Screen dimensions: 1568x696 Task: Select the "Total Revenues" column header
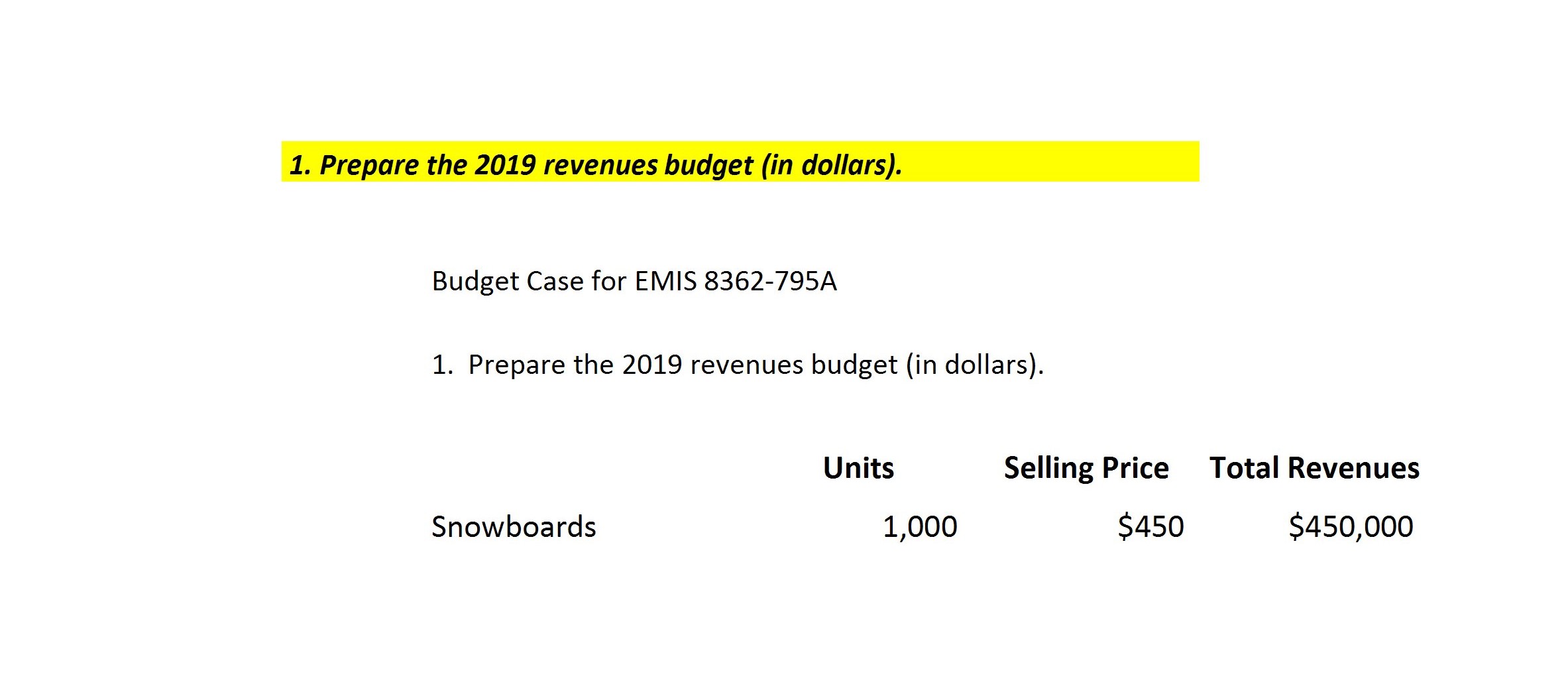pos(1314,468)
